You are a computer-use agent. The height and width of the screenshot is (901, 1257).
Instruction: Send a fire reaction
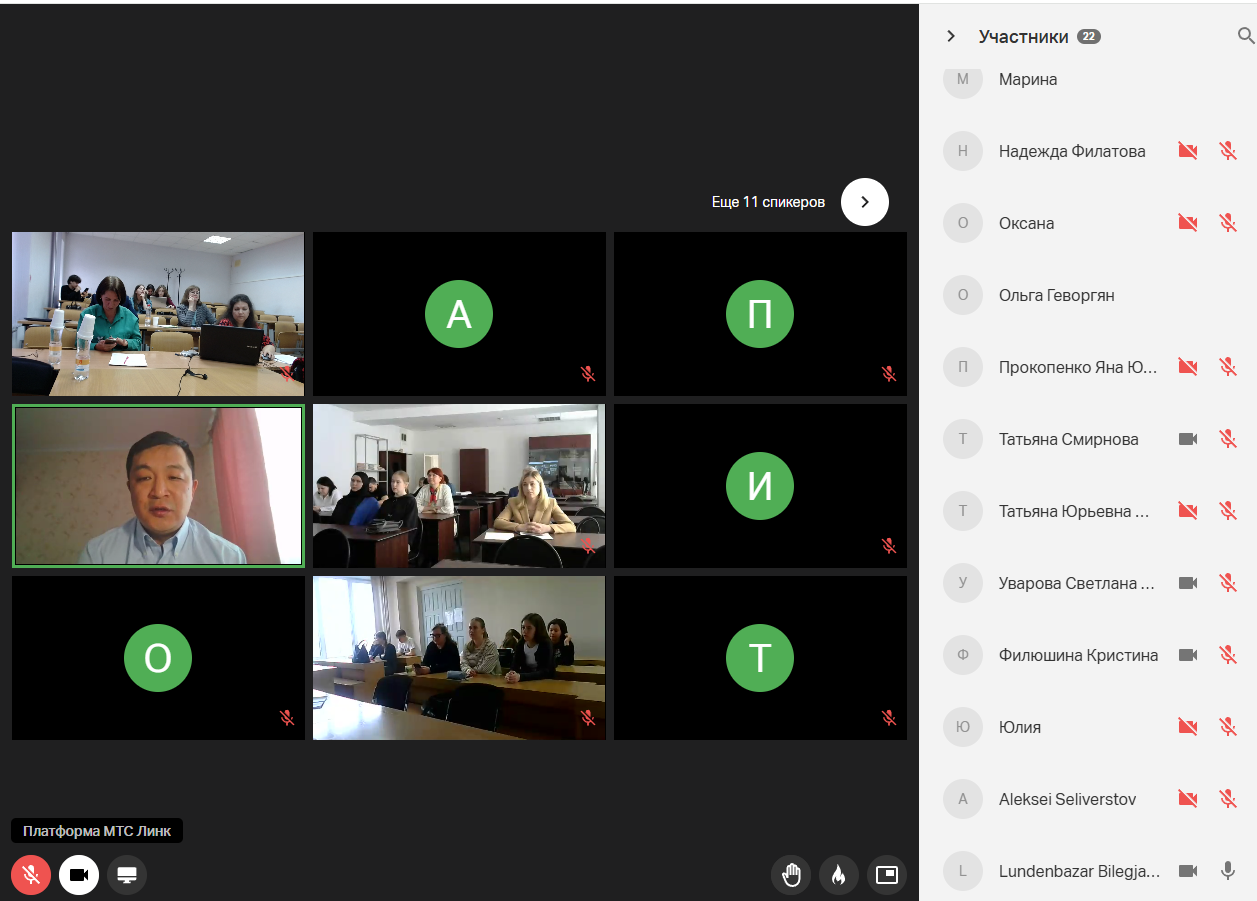pyautogui.click(x=839, y=875)
